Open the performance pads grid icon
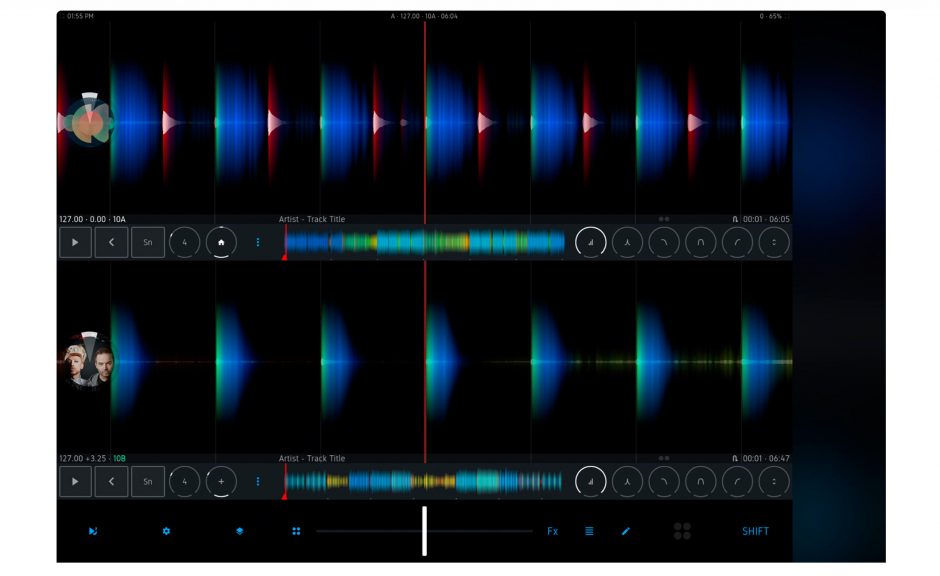This screenshot has height=576, width=940. (x=296, y=531)
